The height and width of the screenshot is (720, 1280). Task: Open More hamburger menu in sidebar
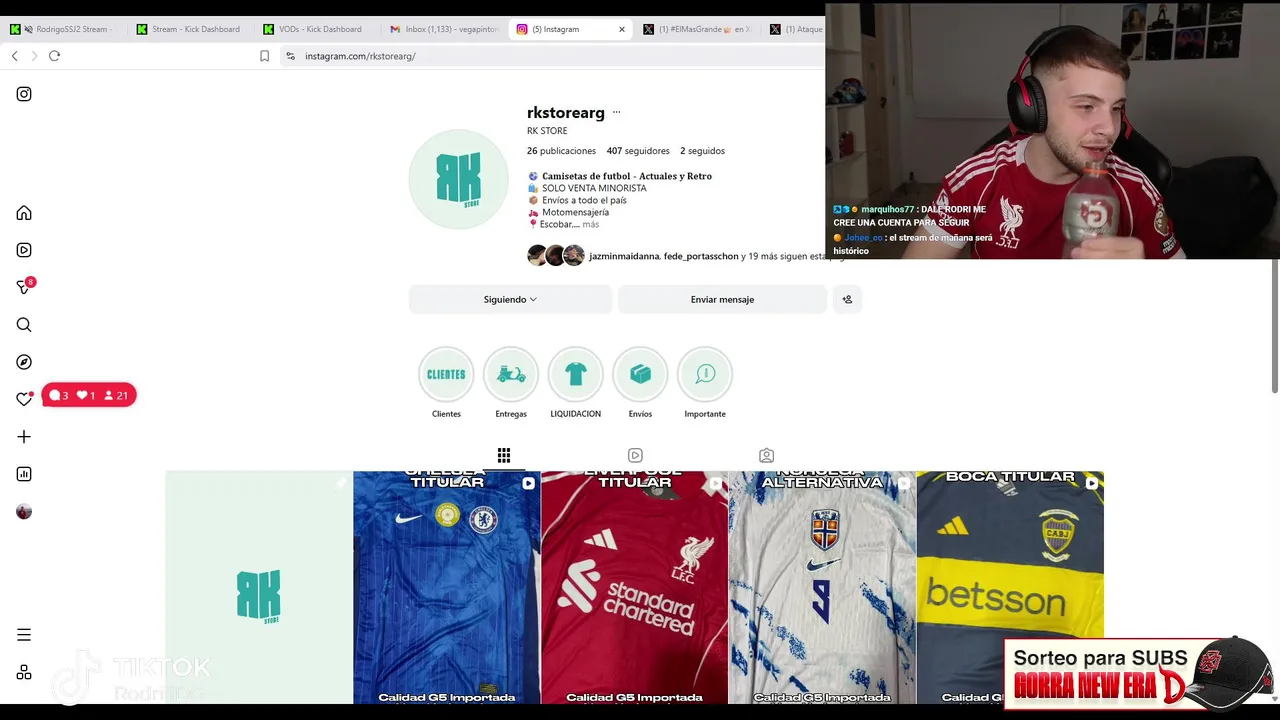tap(24, 635)
